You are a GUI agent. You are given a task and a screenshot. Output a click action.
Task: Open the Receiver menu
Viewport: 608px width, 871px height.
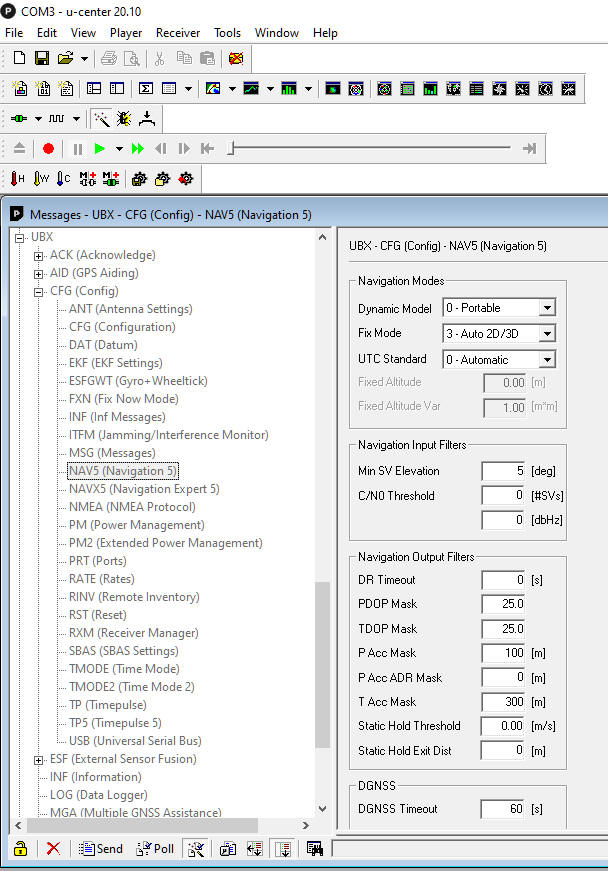coord(178,33)
